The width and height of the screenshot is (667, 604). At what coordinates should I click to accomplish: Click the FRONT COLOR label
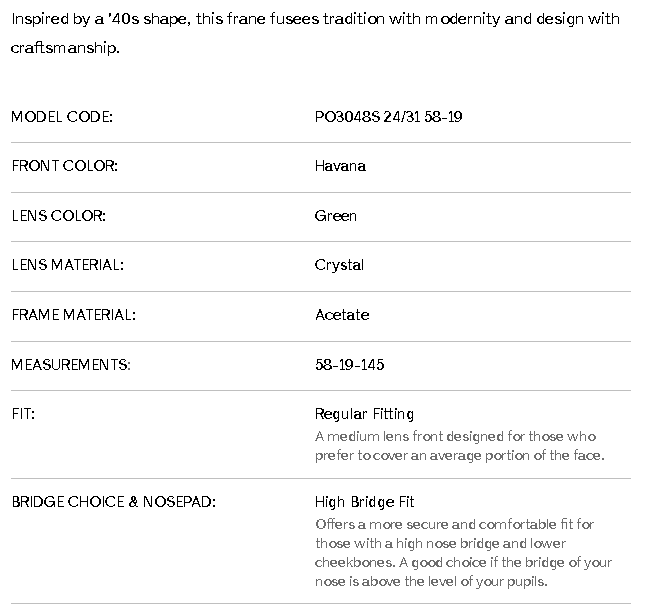[x=63, y=166]
